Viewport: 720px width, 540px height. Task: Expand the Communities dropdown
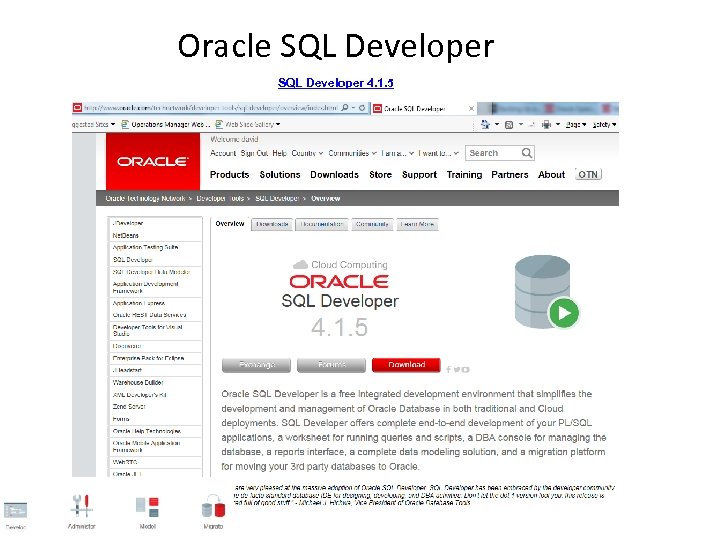[x=352, y=153]
